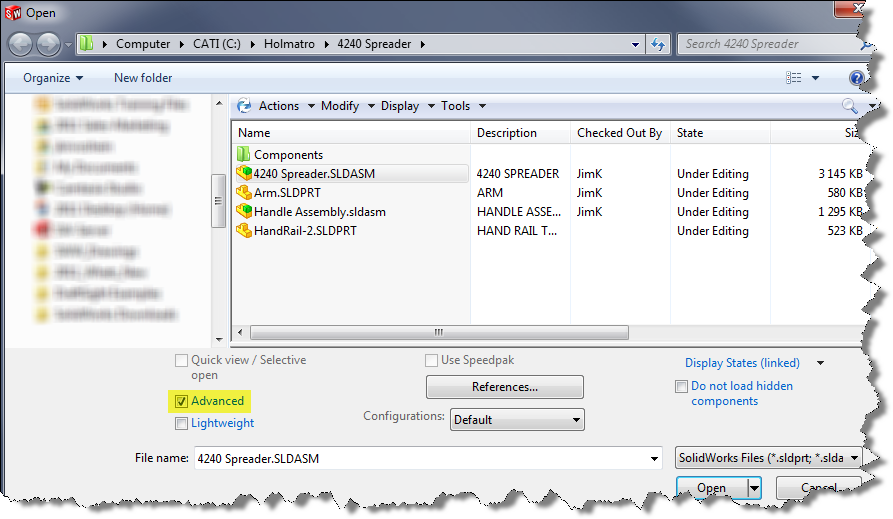Viewport: 893px width, 519px height.
Task: Enable the Lightweight checkbox
Action: [x=181, y=423]
